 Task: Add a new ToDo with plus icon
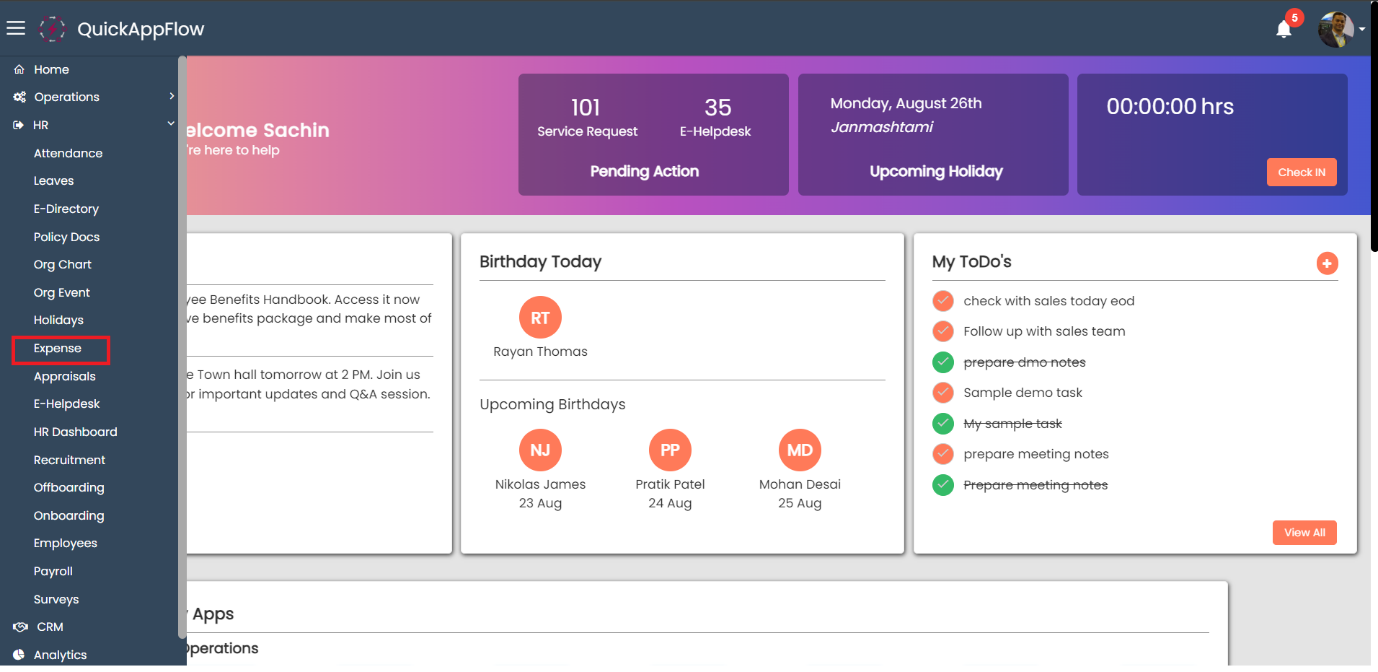click(x=1327, y=263)
